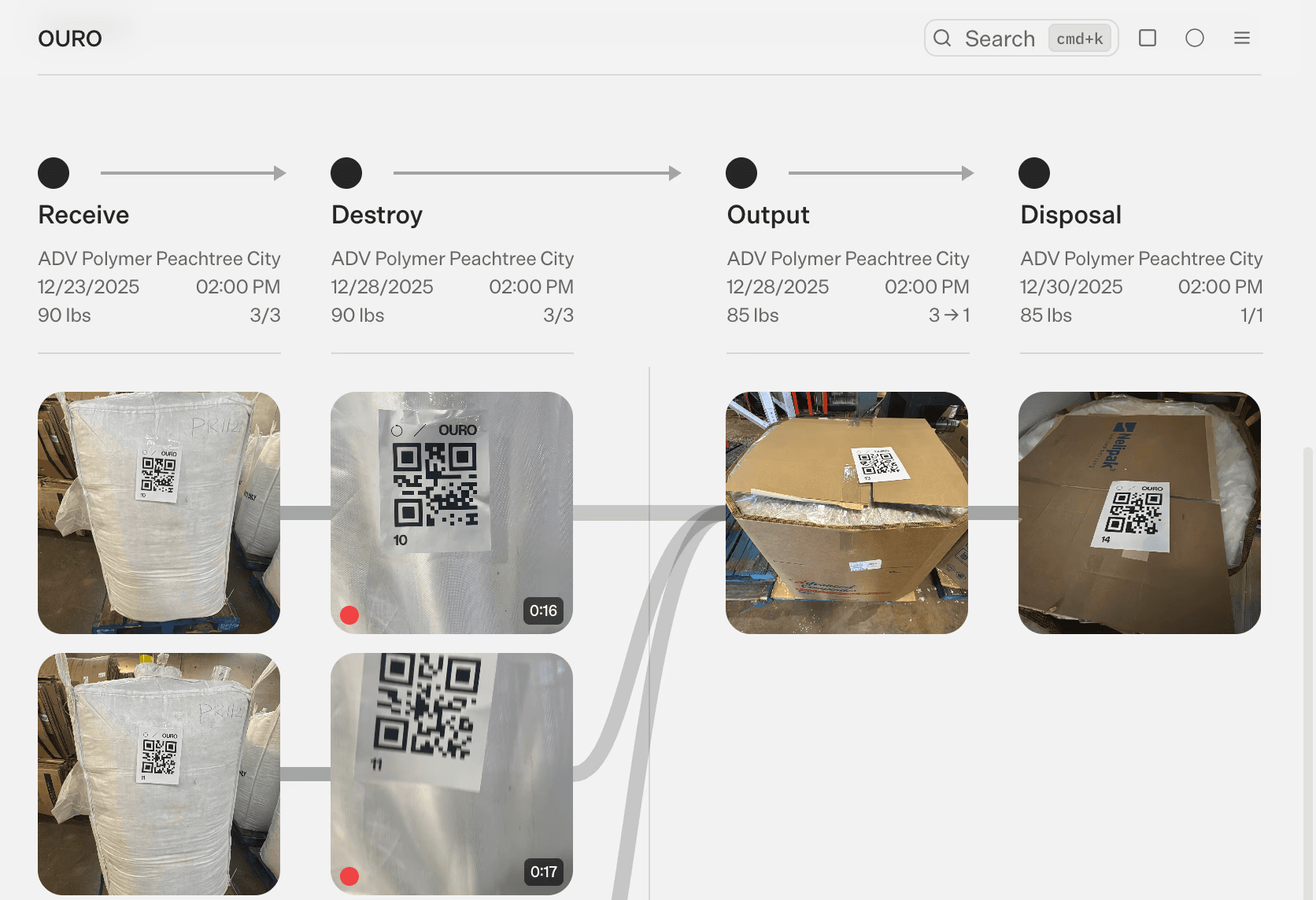Open first Receive bag photo tagged 10
Viewport: 1316px width, 900px height.
pyautogui.click(x=159, y=513)
